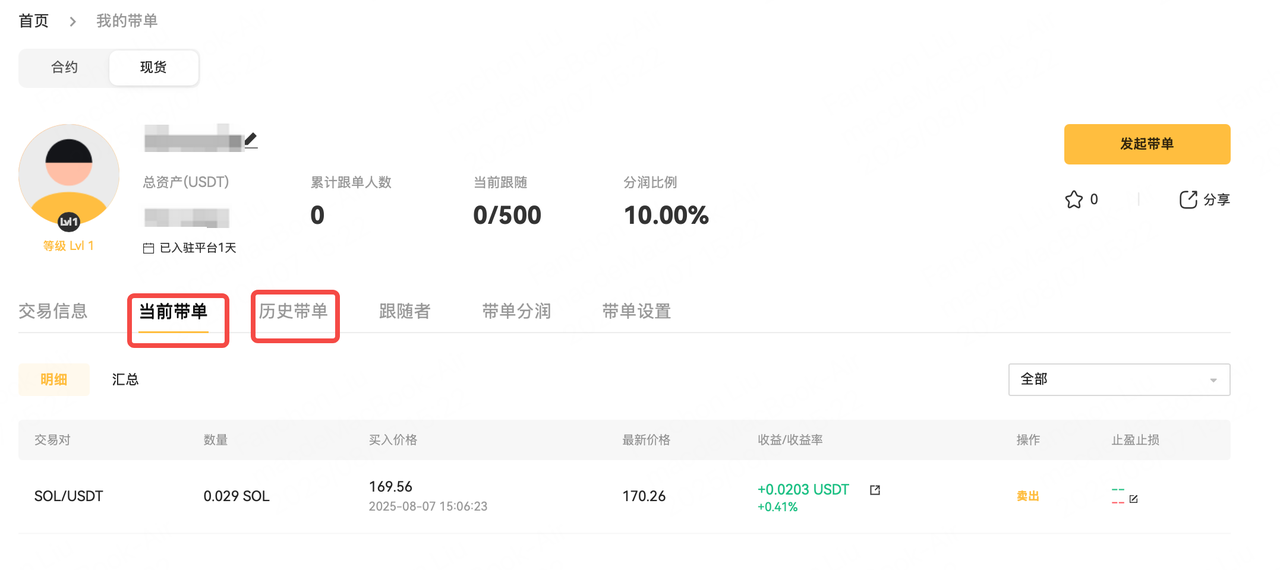1280x570 pixels.
Task: Click the 买入价格 column header
Action: pos(393,440)
